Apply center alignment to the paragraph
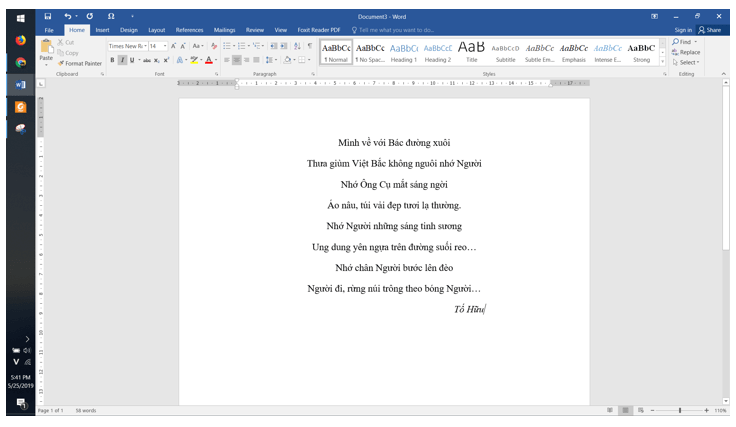736x427 pixels. coord(239,60)
